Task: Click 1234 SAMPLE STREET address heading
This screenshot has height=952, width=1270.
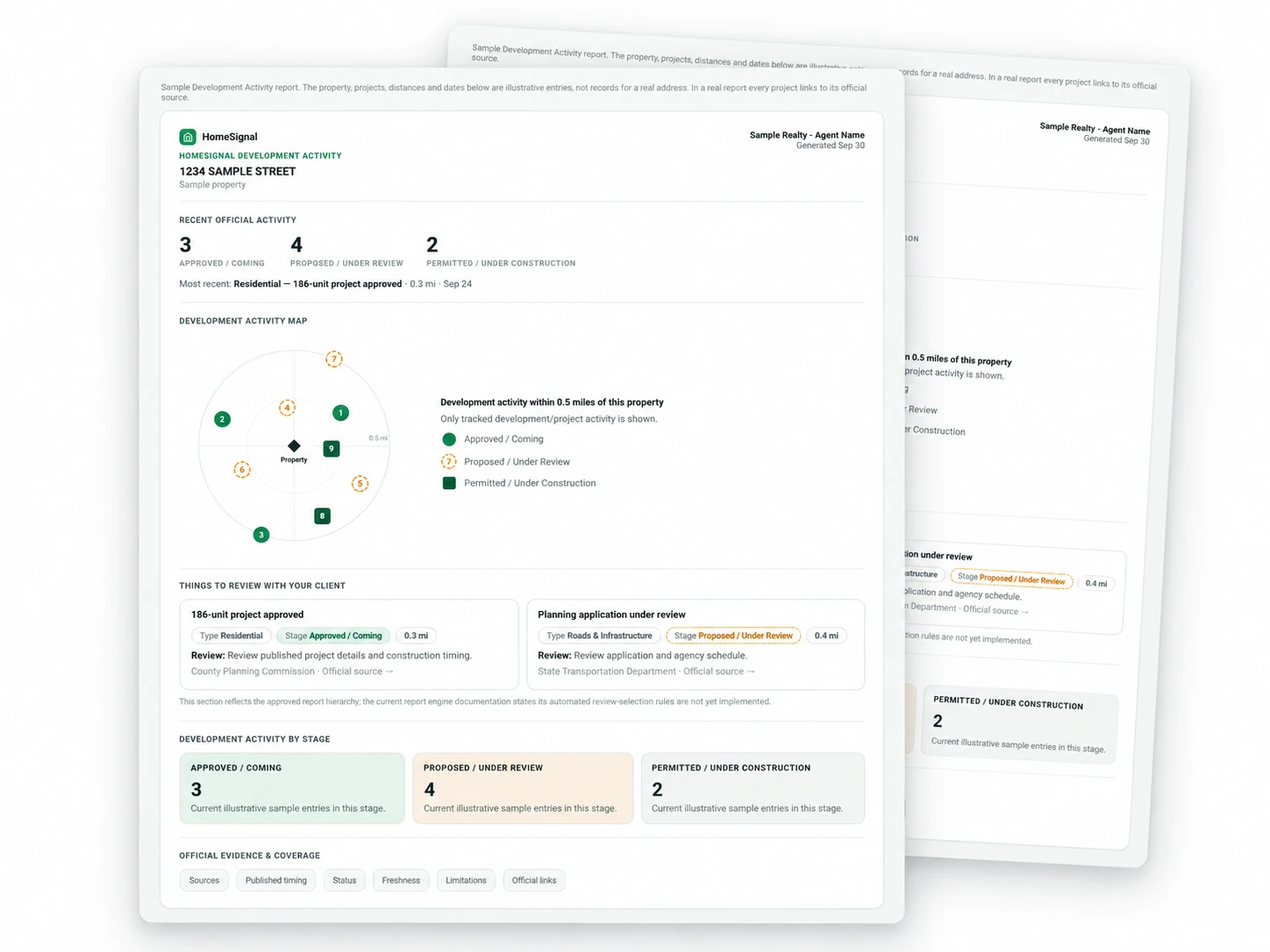Action: pos(238,172)
